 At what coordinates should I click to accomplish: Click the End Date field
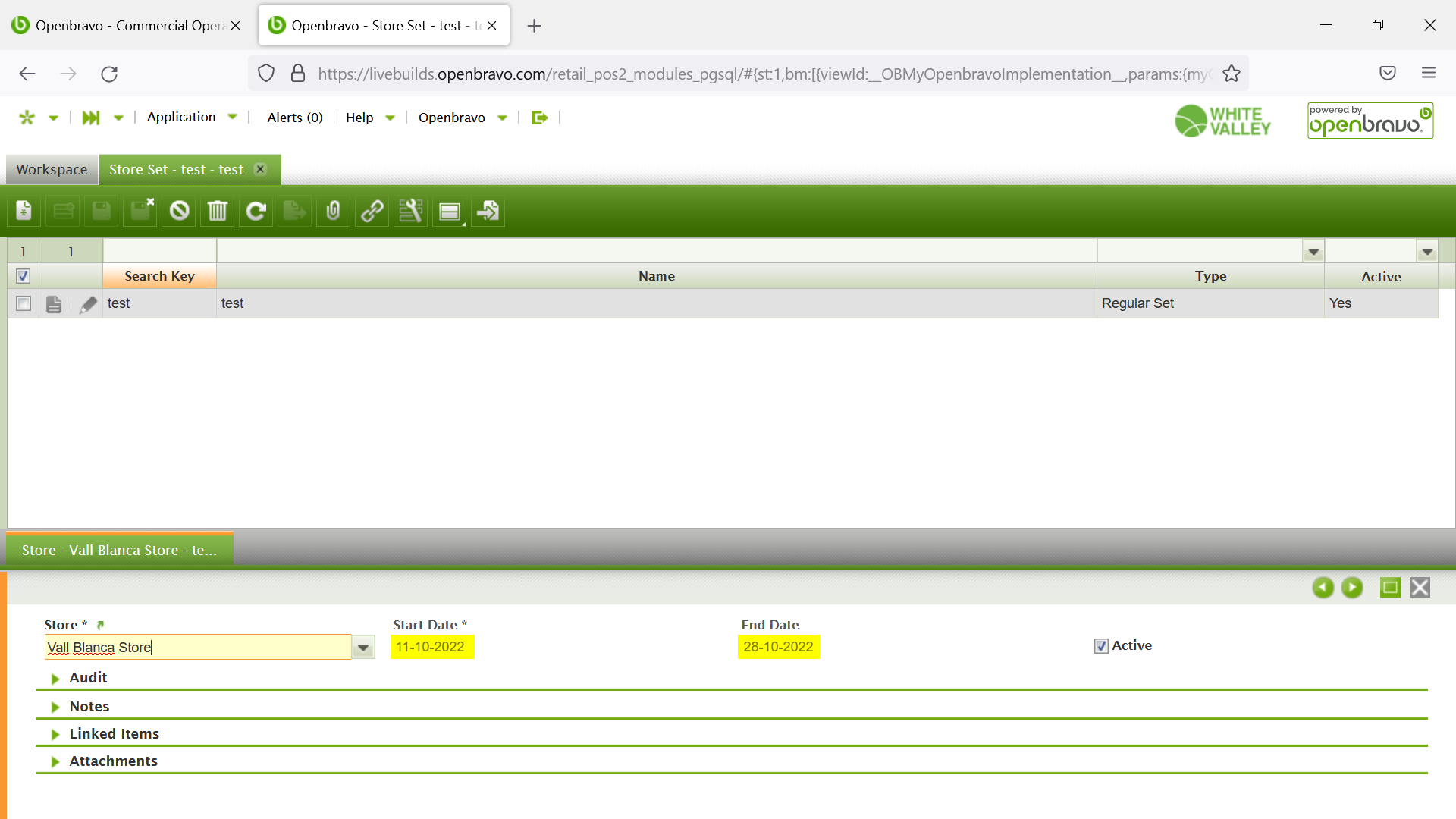click(x=778, y=647)
